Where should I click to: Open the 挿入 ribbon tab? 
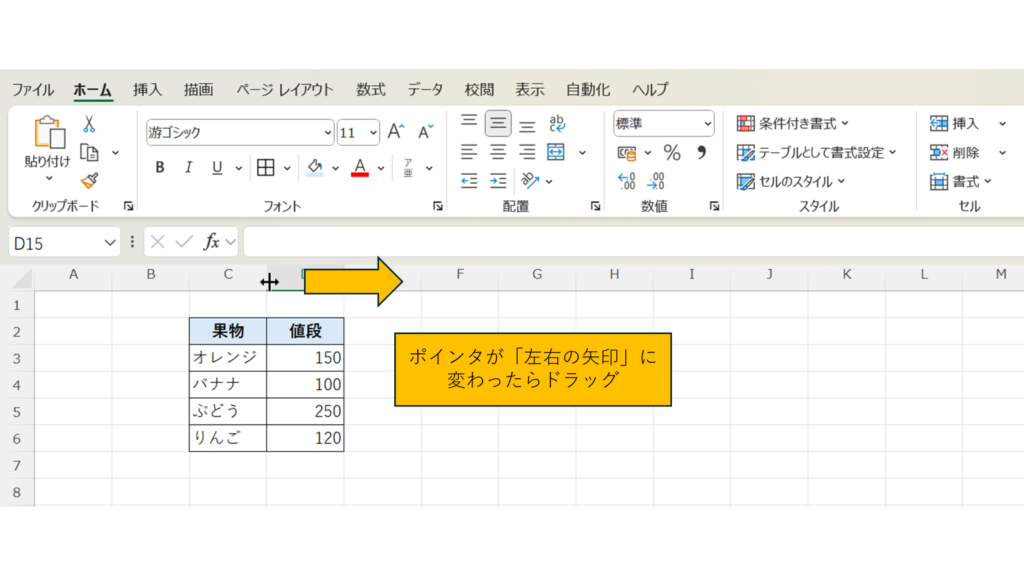point(147,89)
